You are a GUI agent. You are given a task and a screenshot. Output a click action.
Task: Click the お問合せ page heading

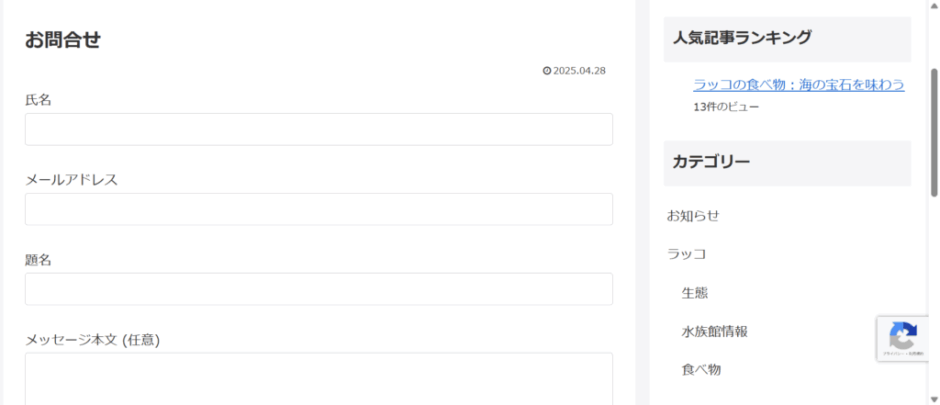(63, 40)
